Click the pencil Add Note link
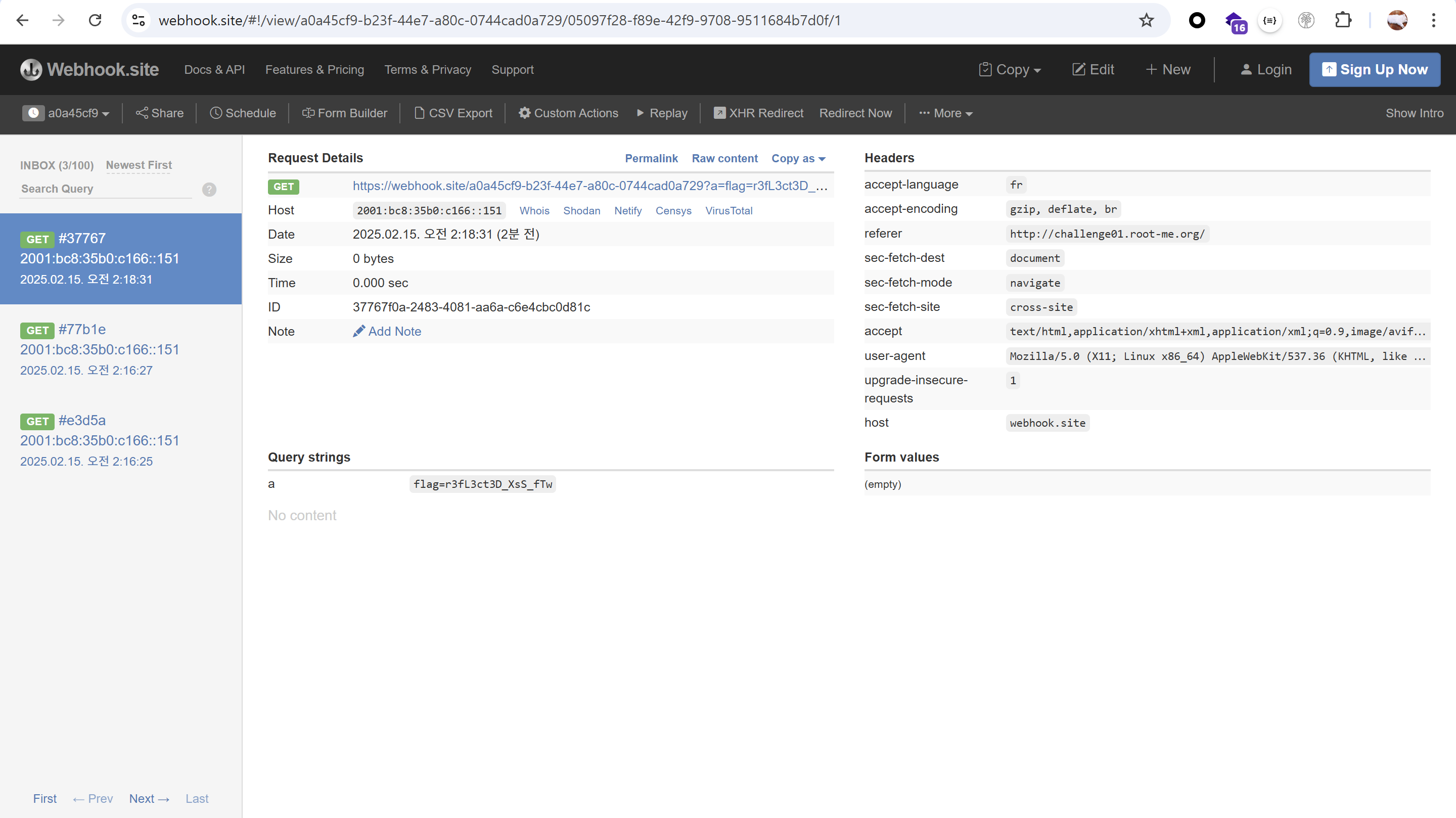 coord(387,331)
